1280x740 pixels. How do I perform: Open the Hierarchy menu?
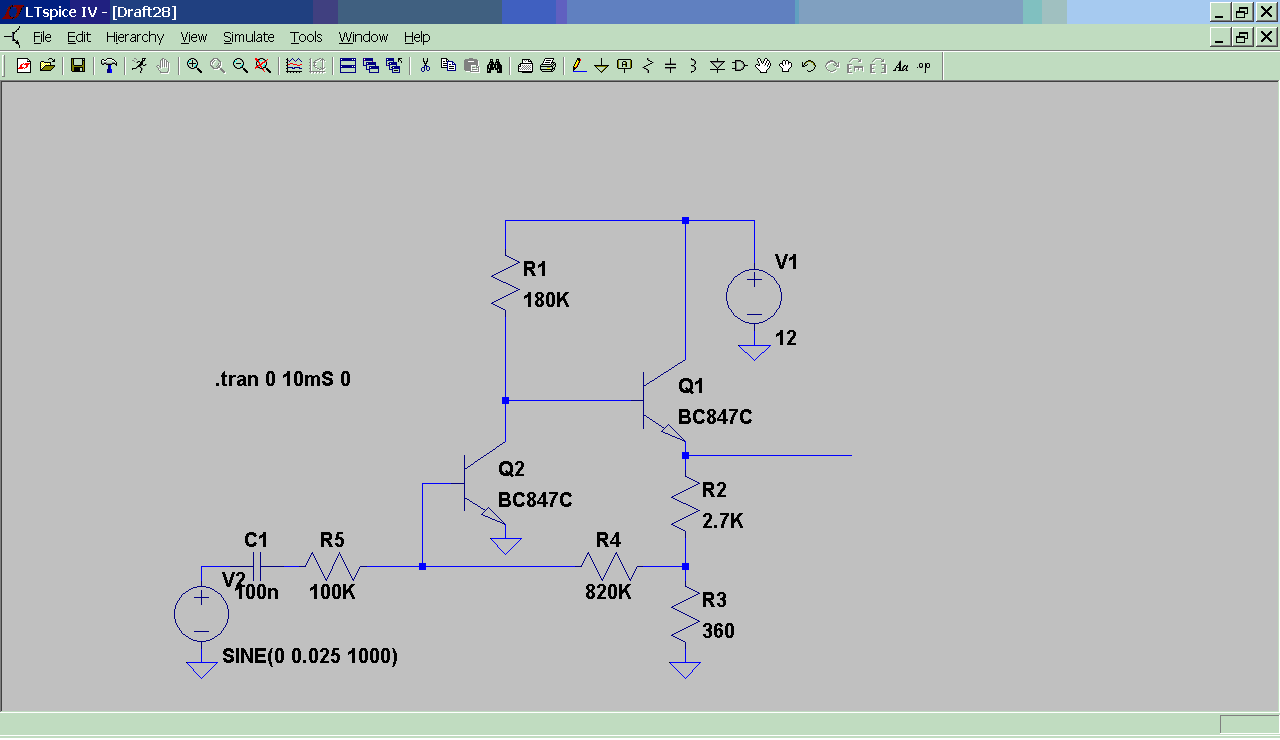point(135,37)
